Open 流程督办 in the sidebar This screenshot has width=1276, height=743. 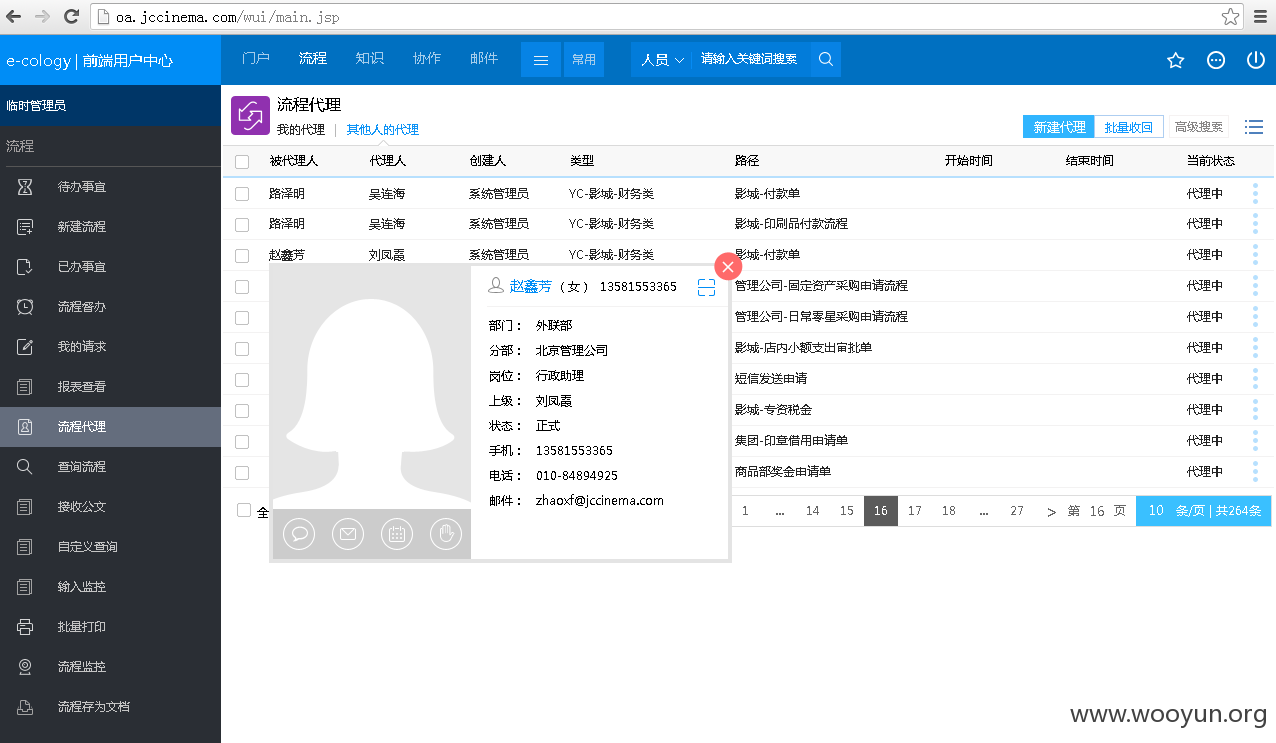tap(110, 307)
